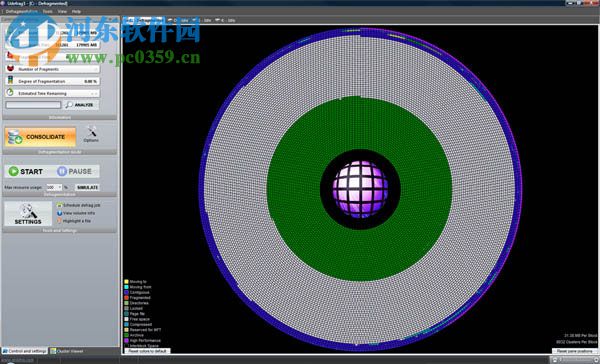This screenshot has width=600, height=364.
Task: Click the purple disk hub sphere
Action: tap(360, 189)
